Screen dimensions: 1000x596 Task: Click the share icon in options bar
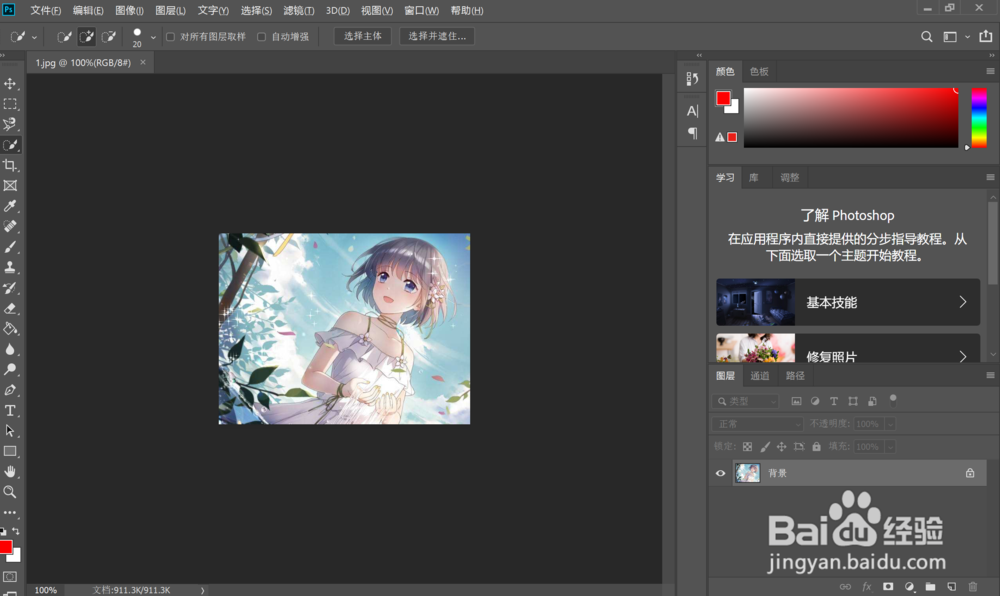tap(986, 36)
